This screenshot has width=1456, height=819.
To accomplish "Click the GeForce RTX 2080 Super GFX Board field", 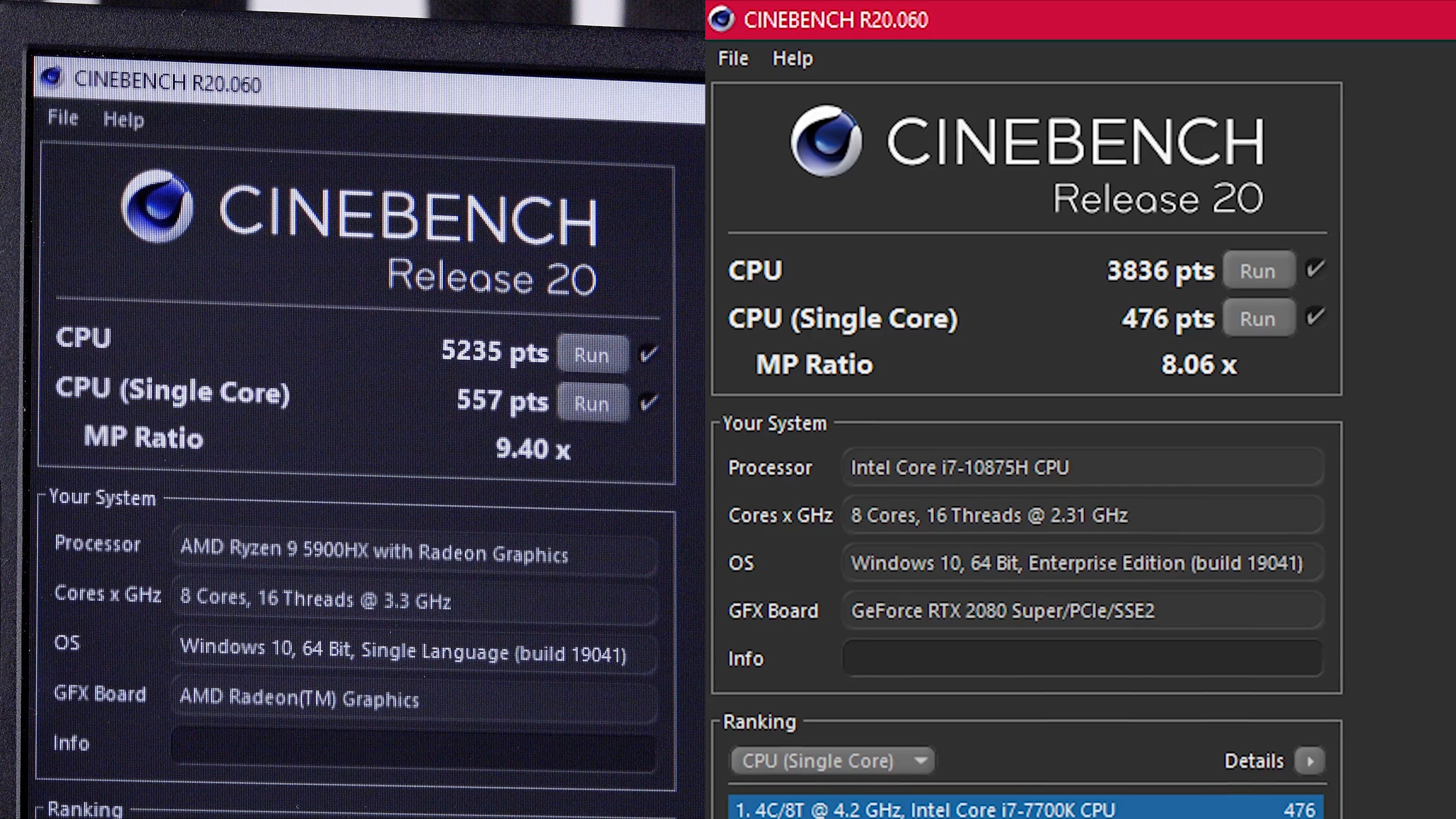I will 1083,610.
